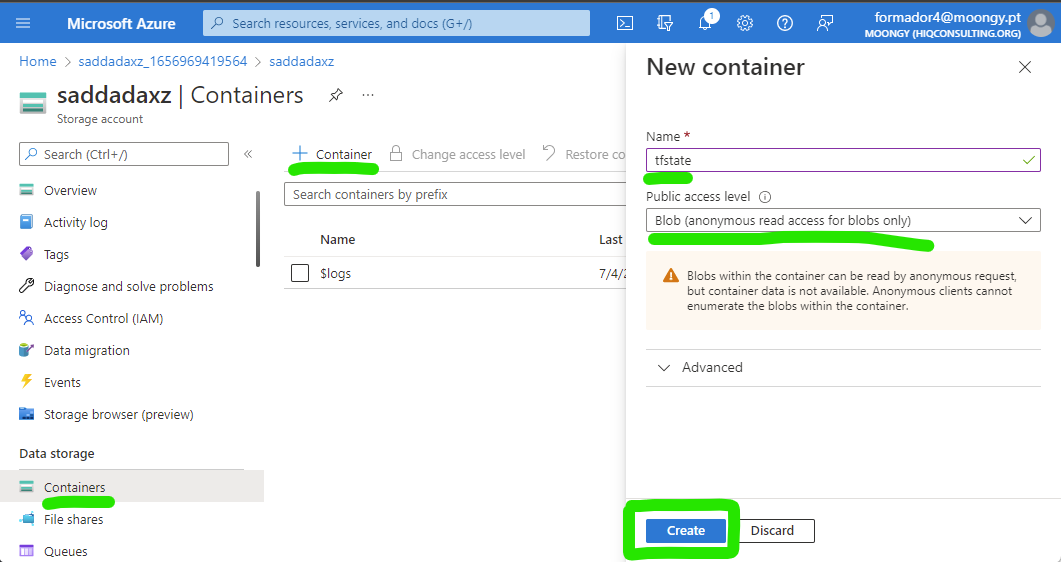Open the Public access level dropdown

843,220
